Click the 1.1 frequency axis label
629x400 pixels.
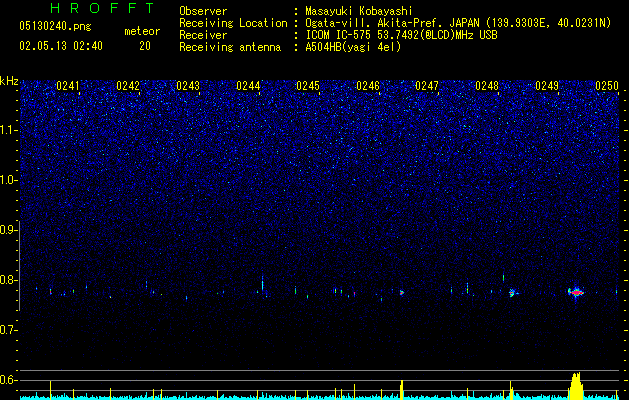coord(9,131)
